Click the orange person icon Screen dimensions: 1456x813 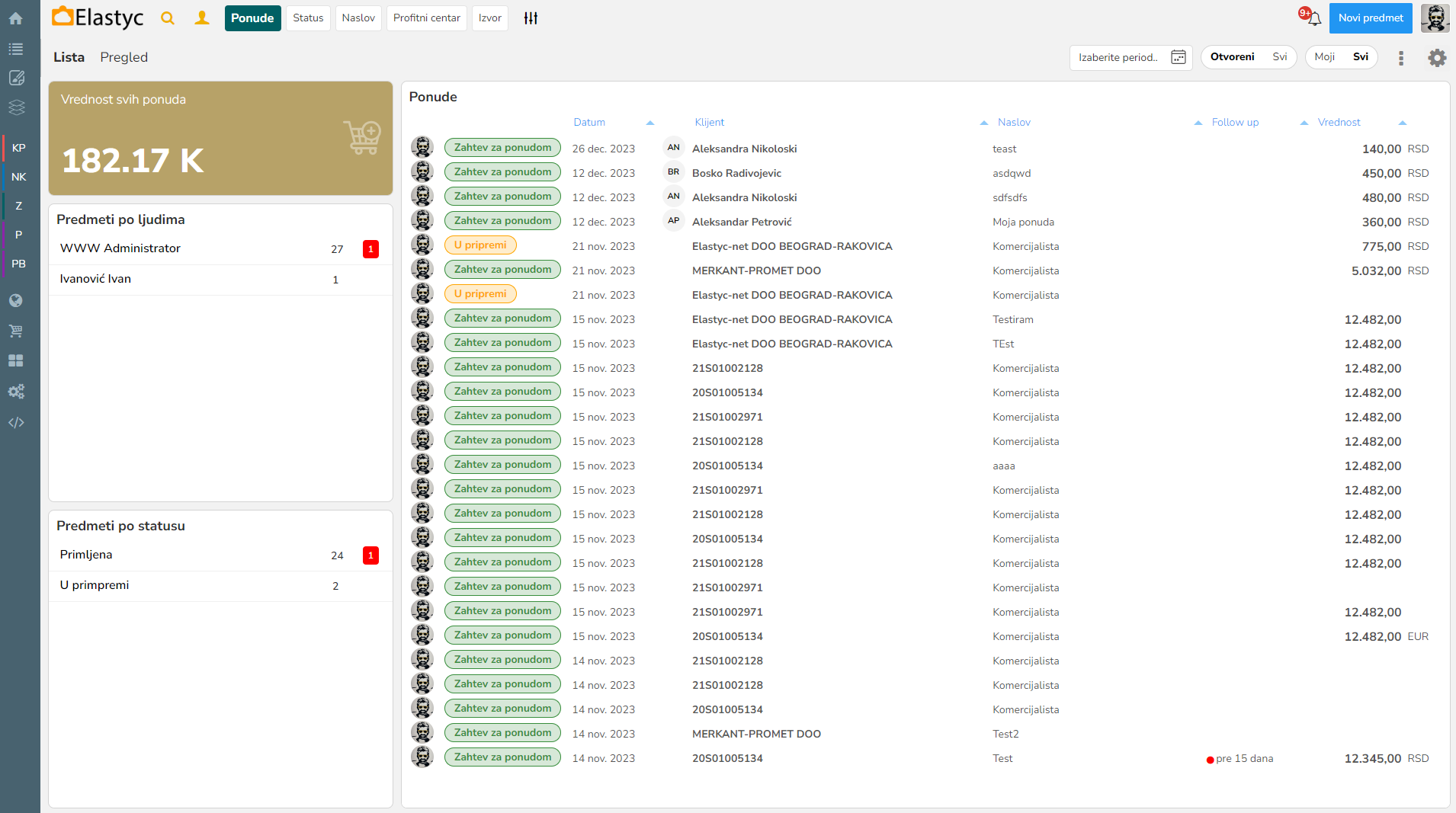point(202,18)
